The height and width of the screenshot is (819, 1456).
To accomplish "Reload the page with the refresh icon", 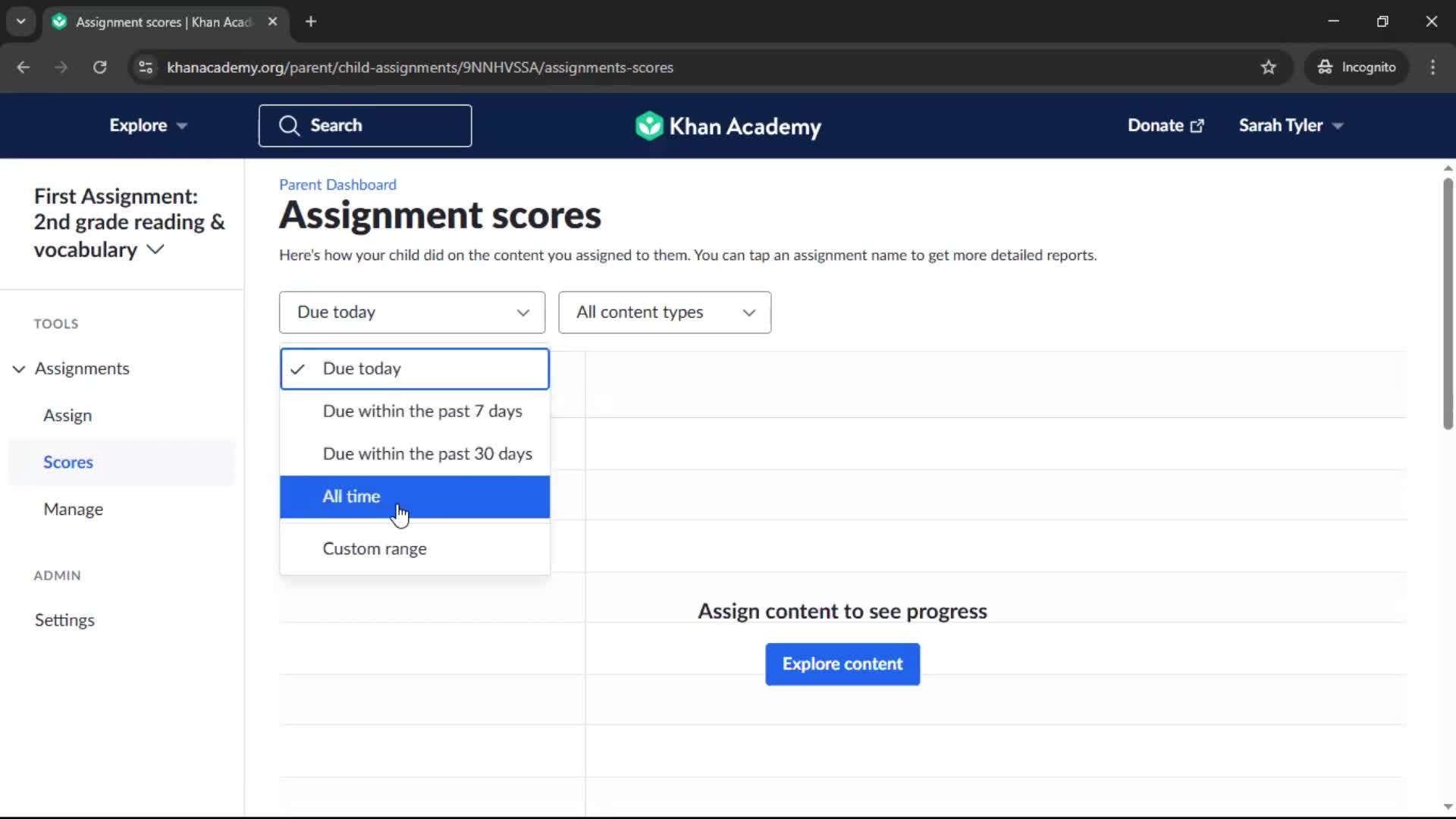I will (99, 67).
